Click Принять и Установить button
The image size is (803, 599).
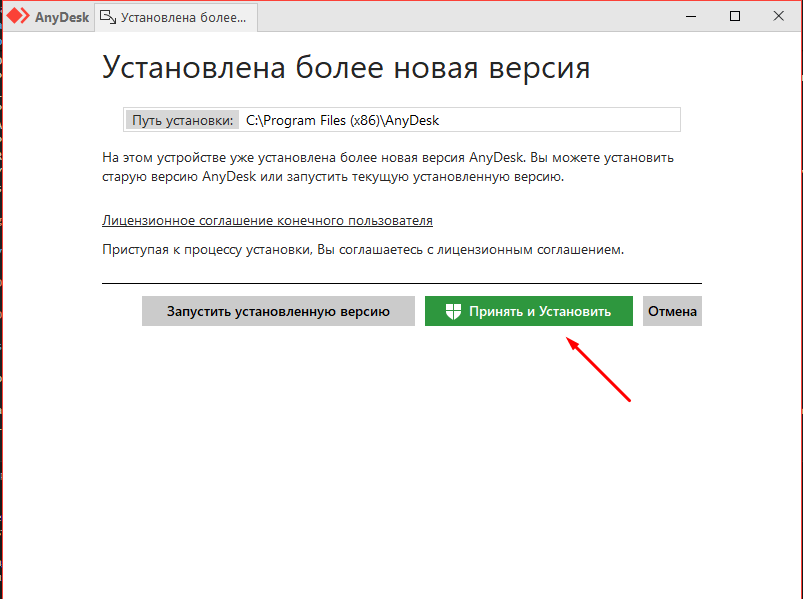pyautogui.click(x=529, y=311)
